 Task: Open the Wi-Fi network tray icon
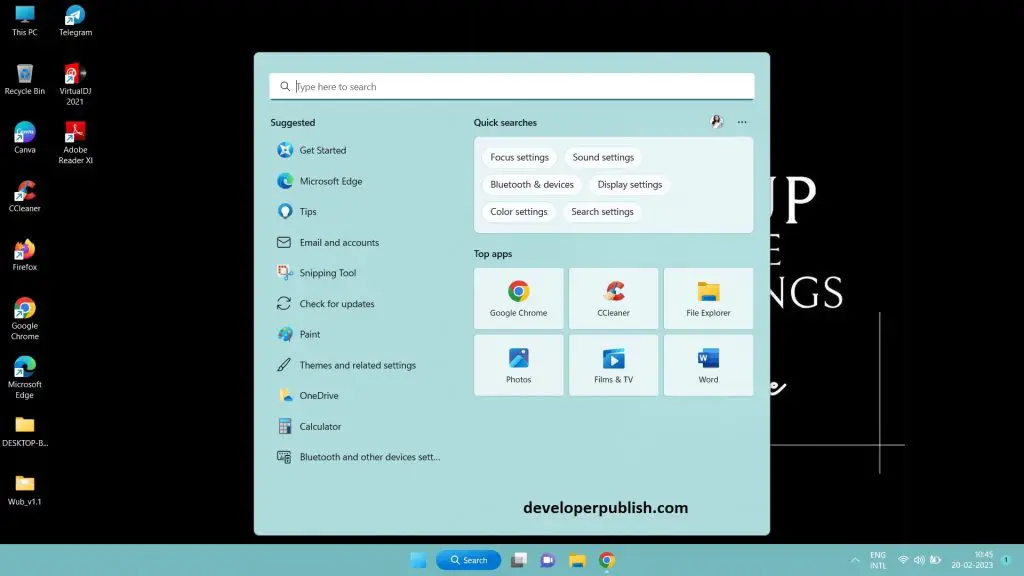coord(903,560)
